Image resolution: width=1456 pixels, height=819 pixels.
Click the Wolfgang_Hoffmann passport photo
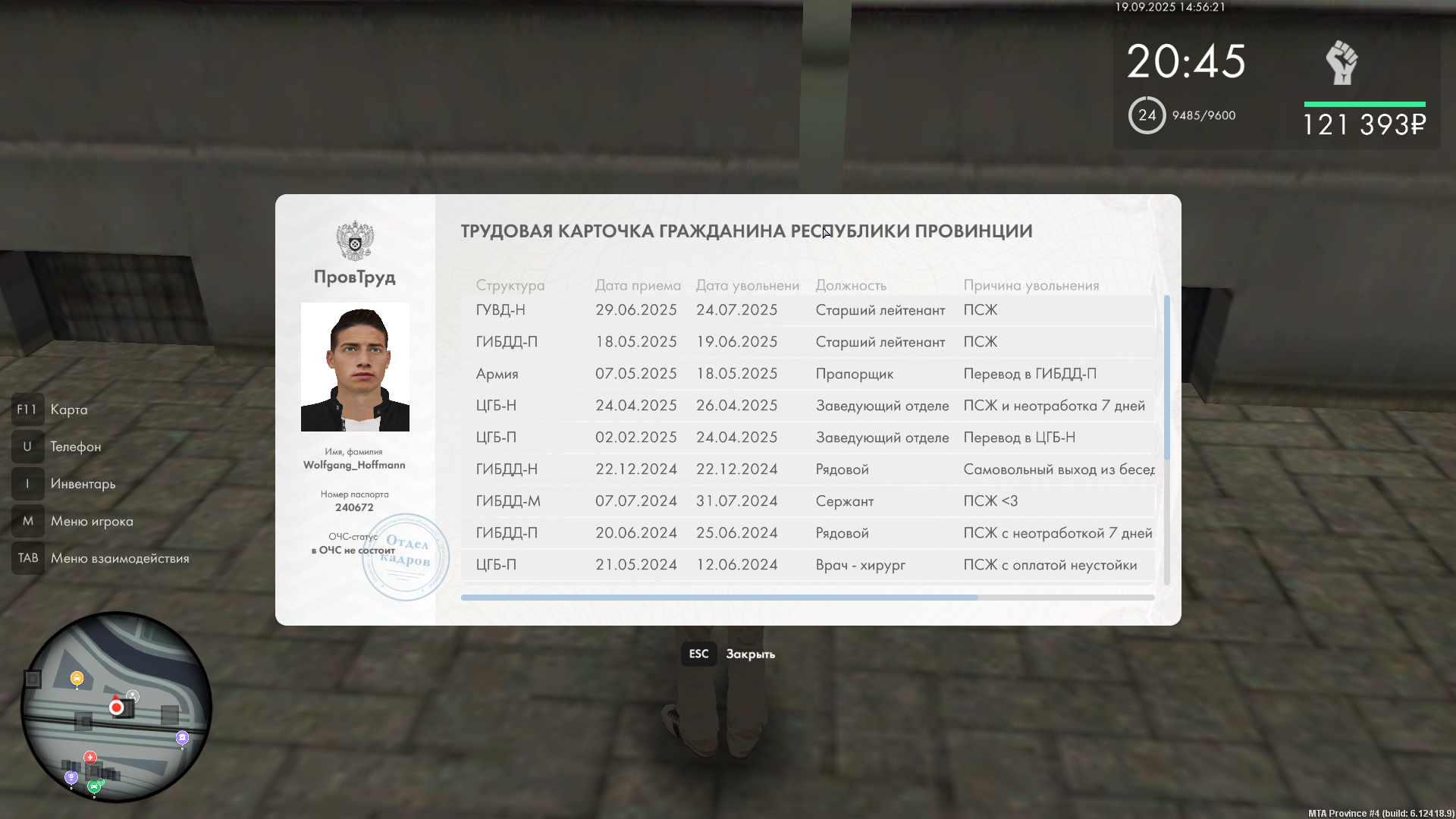pos(355,367)
